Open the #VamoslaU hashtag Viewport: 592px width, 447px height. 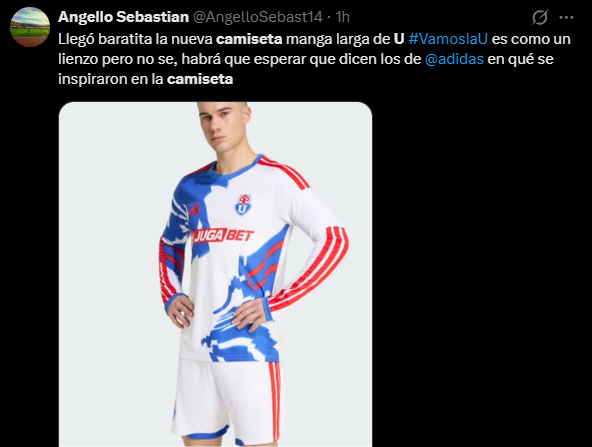pos(448,39)
